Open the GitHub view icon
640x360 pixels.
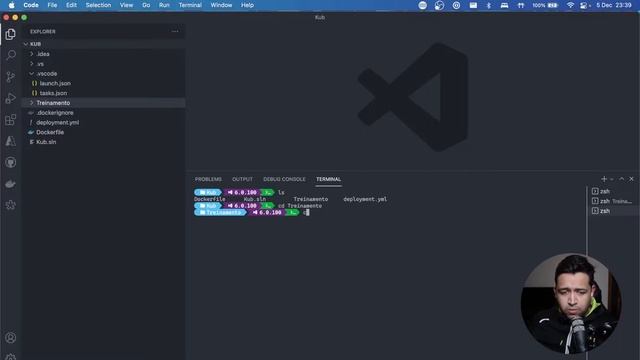pyautogui.click(x=11, y=162)
